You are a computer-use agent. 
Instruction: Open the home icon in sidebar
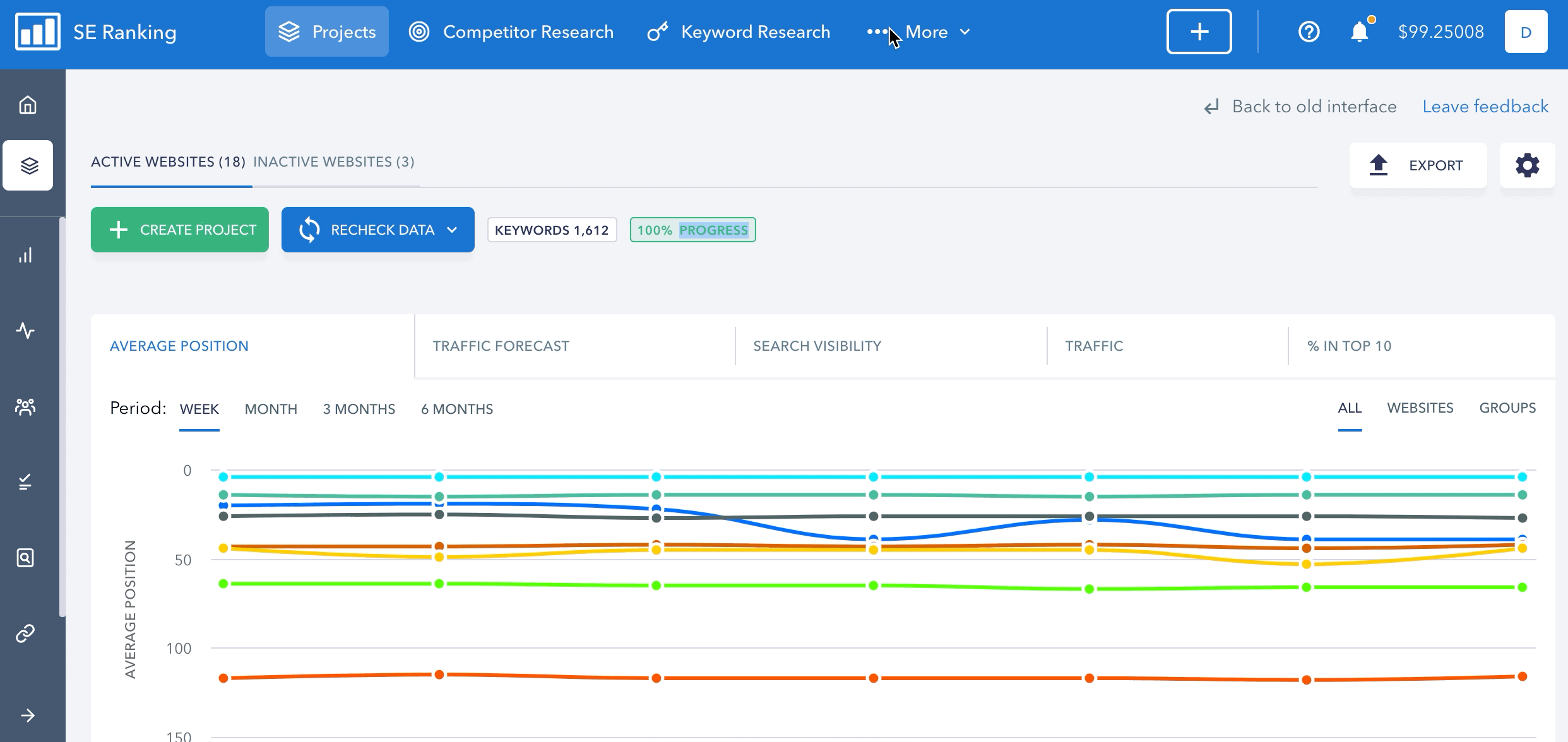click(x=27, y=105)
